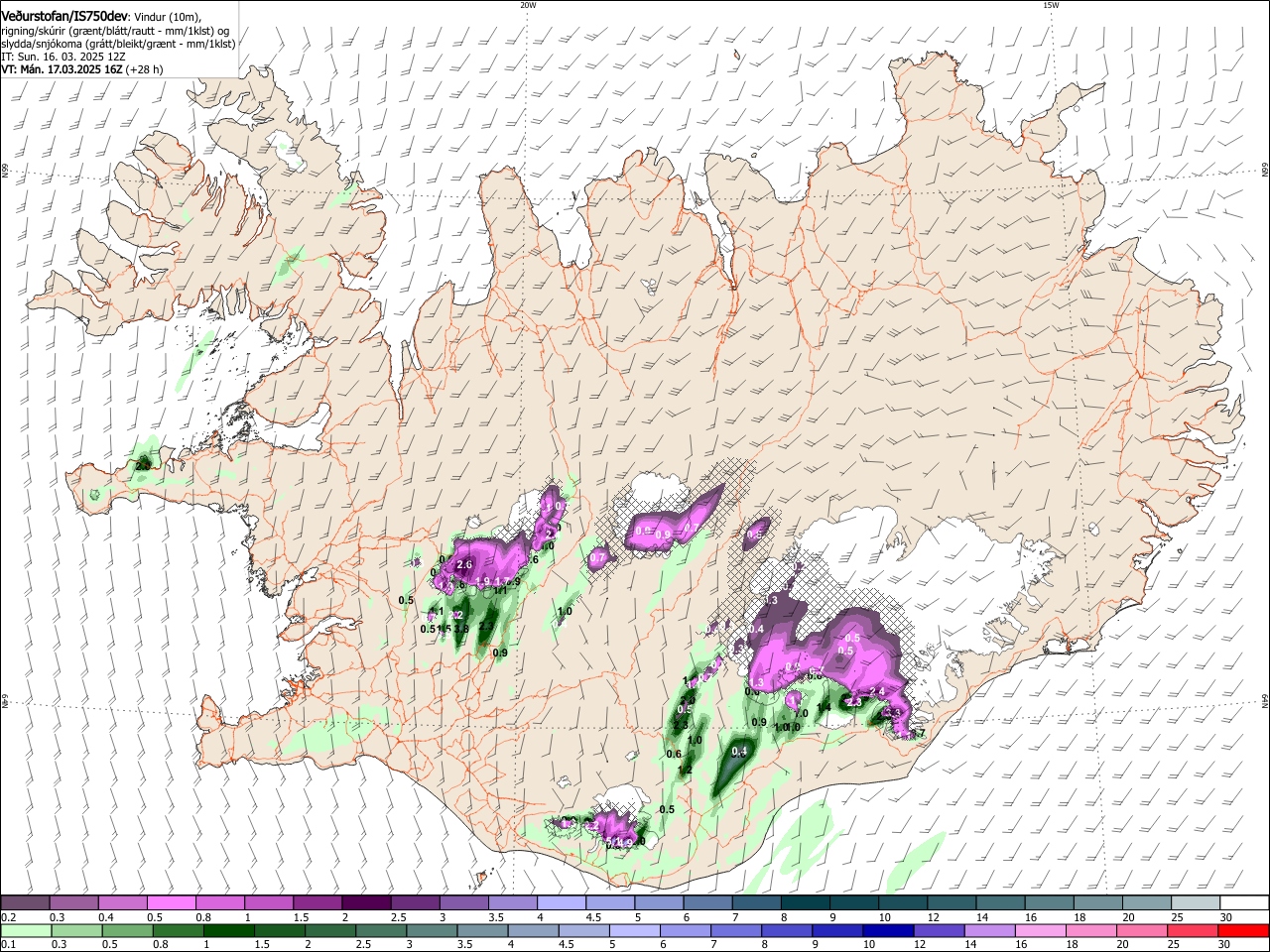Click the light lavender 4–4.5 snow legend swatch

pos(563,902)
